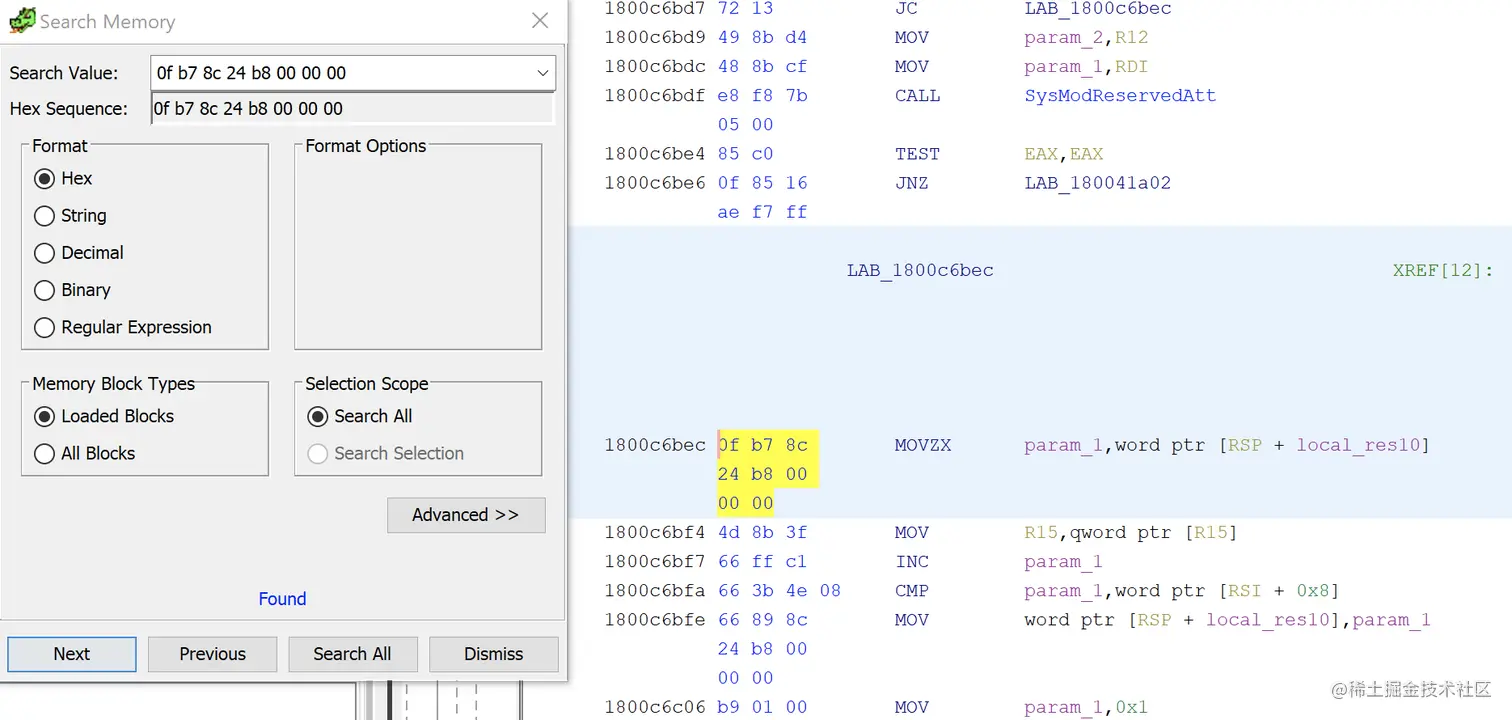Select the Search Selection scope
Image resolution: width=1512 pixels, height=720 pixels.
317,454
